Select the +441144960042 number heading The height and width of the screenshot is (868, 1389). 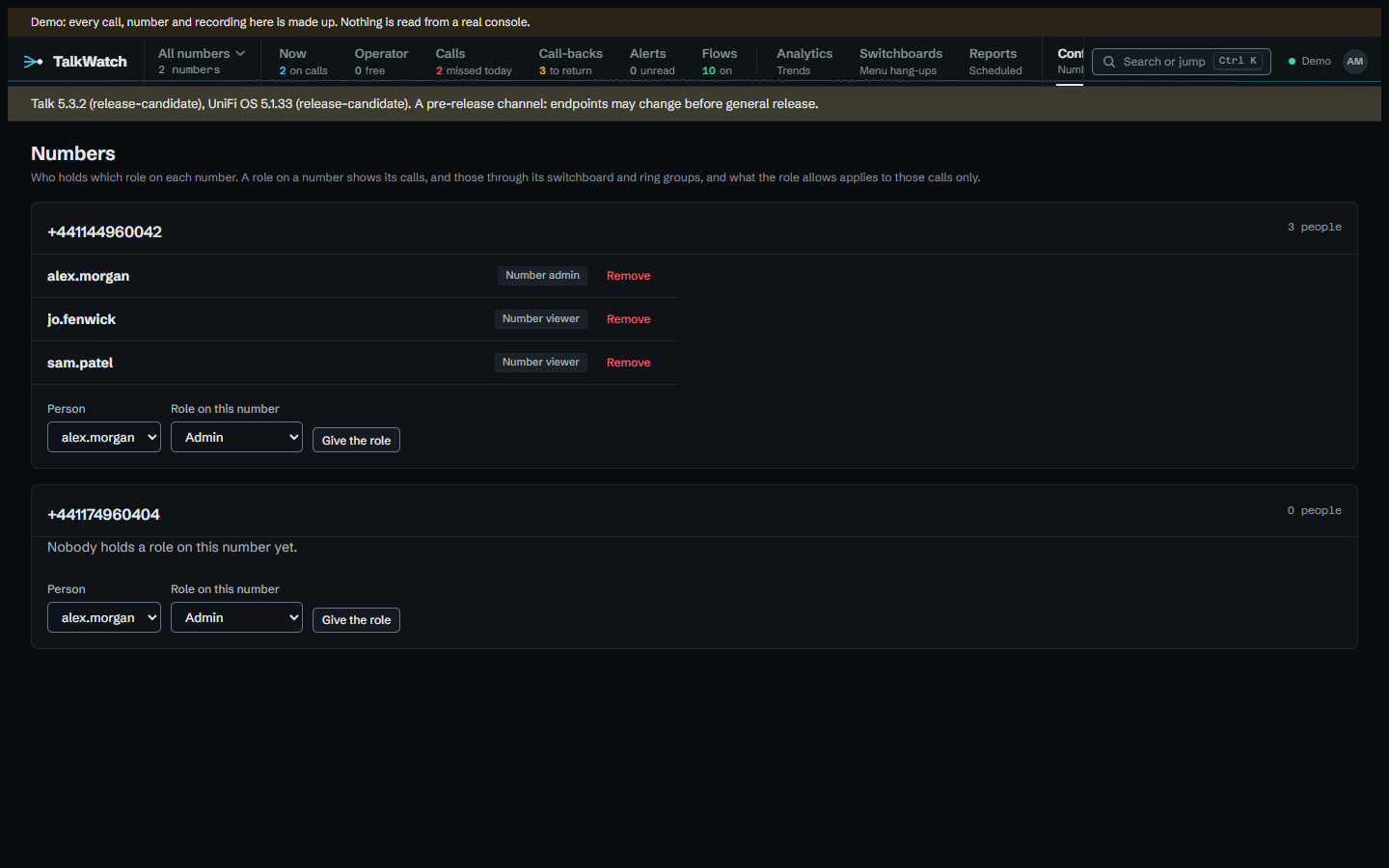(x=104, y=231)
